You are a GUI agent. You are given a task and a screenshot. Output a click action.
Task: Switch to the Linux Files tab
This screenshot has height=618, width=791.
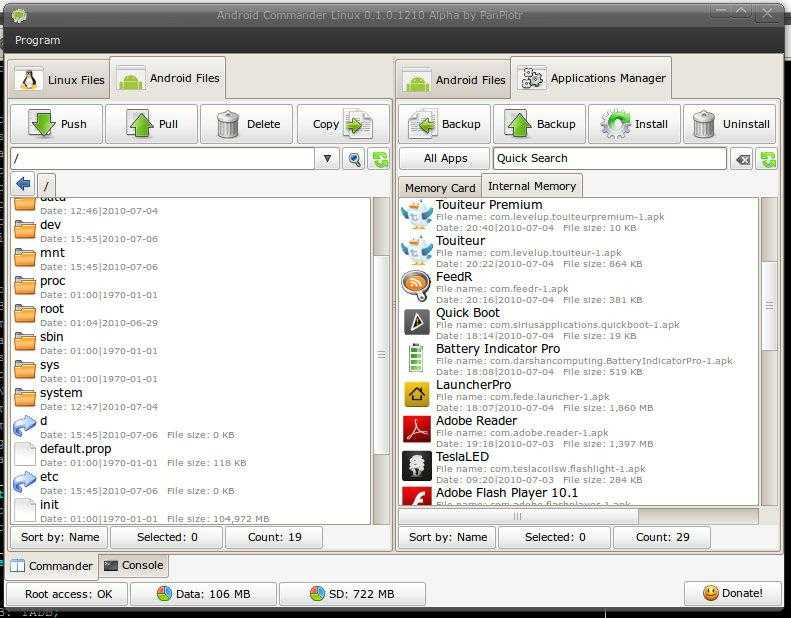pyautogui.click(x=60, y=80)
